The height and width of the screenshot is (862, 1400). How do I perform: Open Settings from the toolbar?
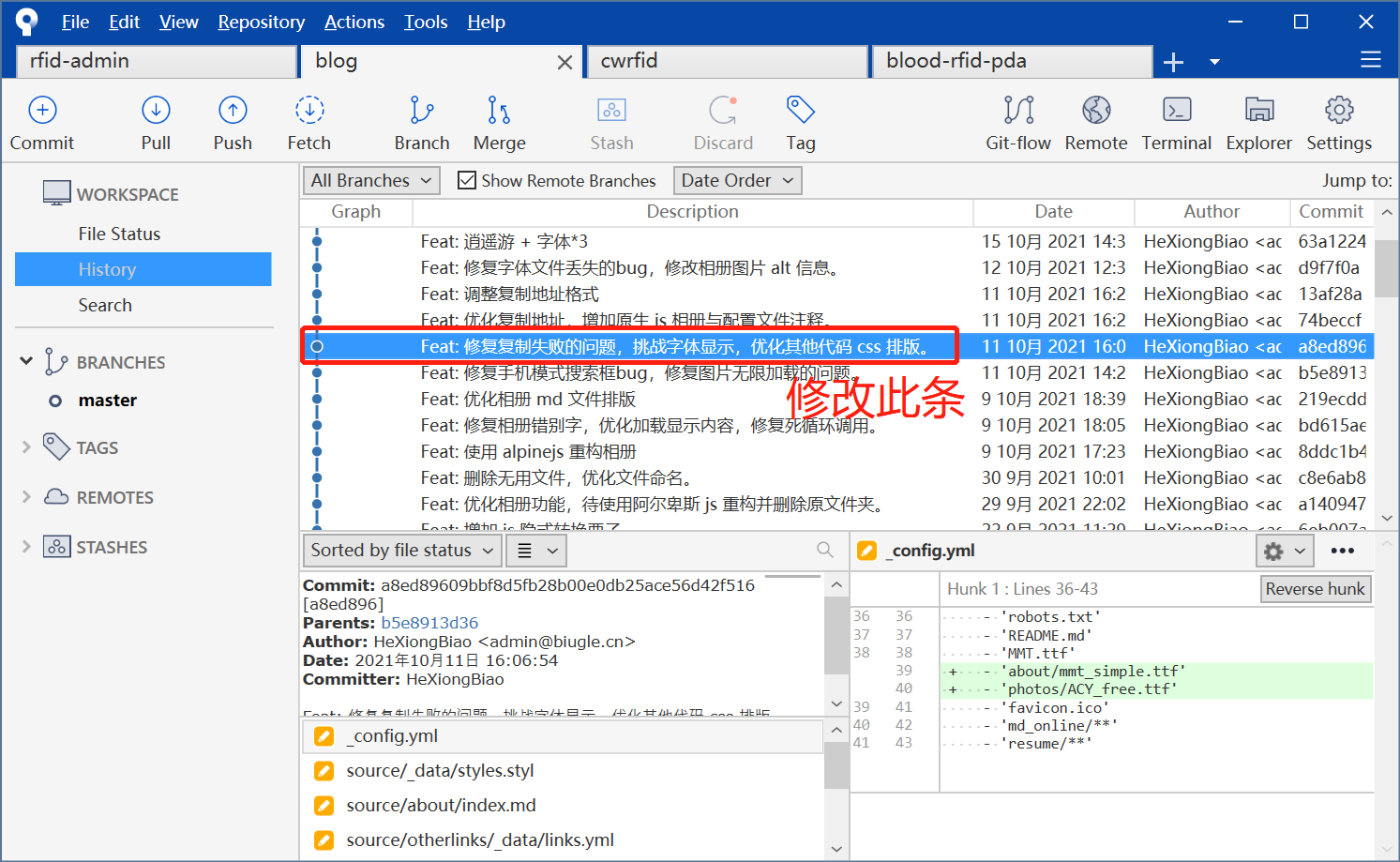pyautogui.click(x=1339, y=123)
